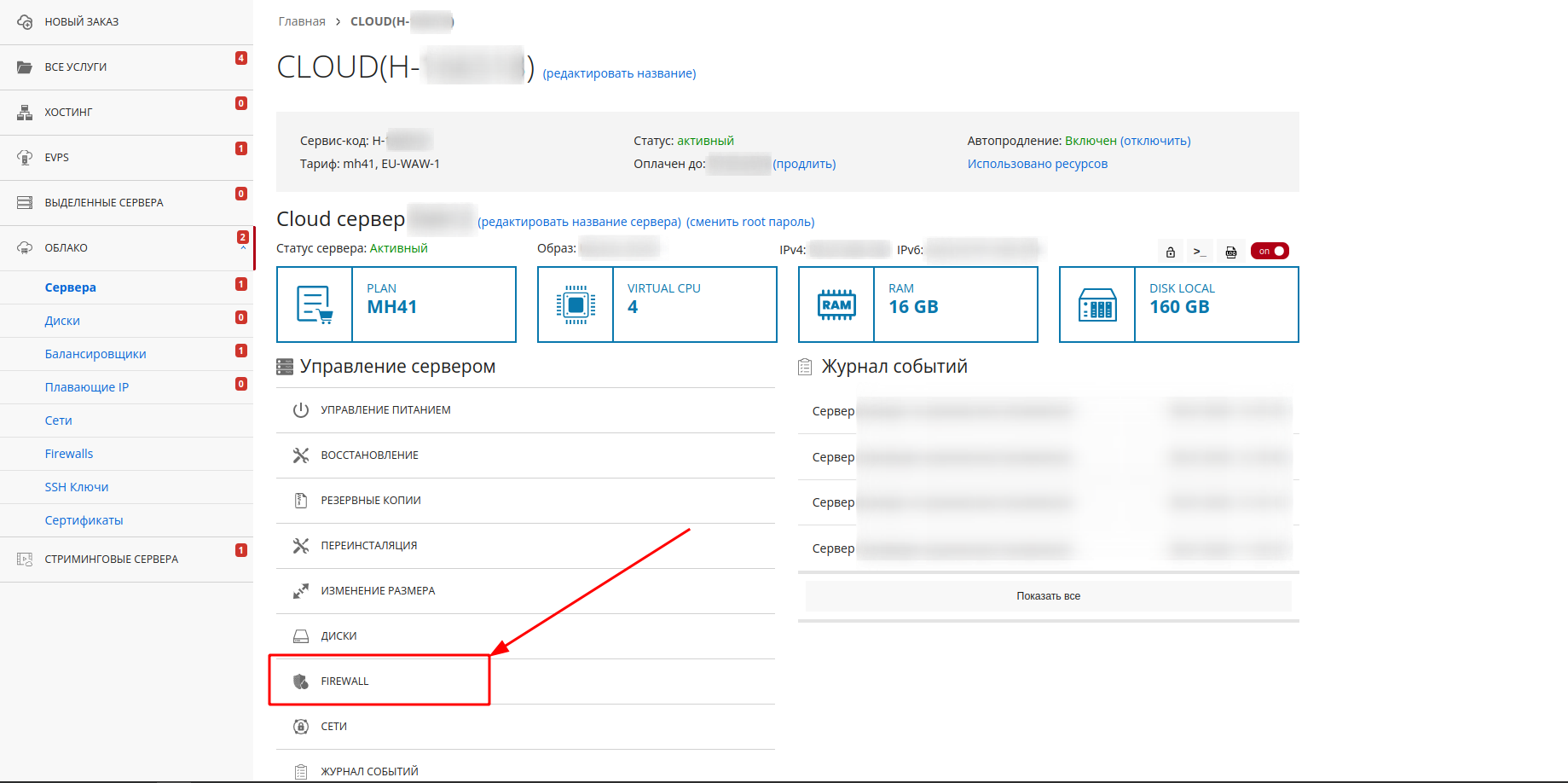
Task: Go to Главная breadcrumb
Action: (302, 21)
